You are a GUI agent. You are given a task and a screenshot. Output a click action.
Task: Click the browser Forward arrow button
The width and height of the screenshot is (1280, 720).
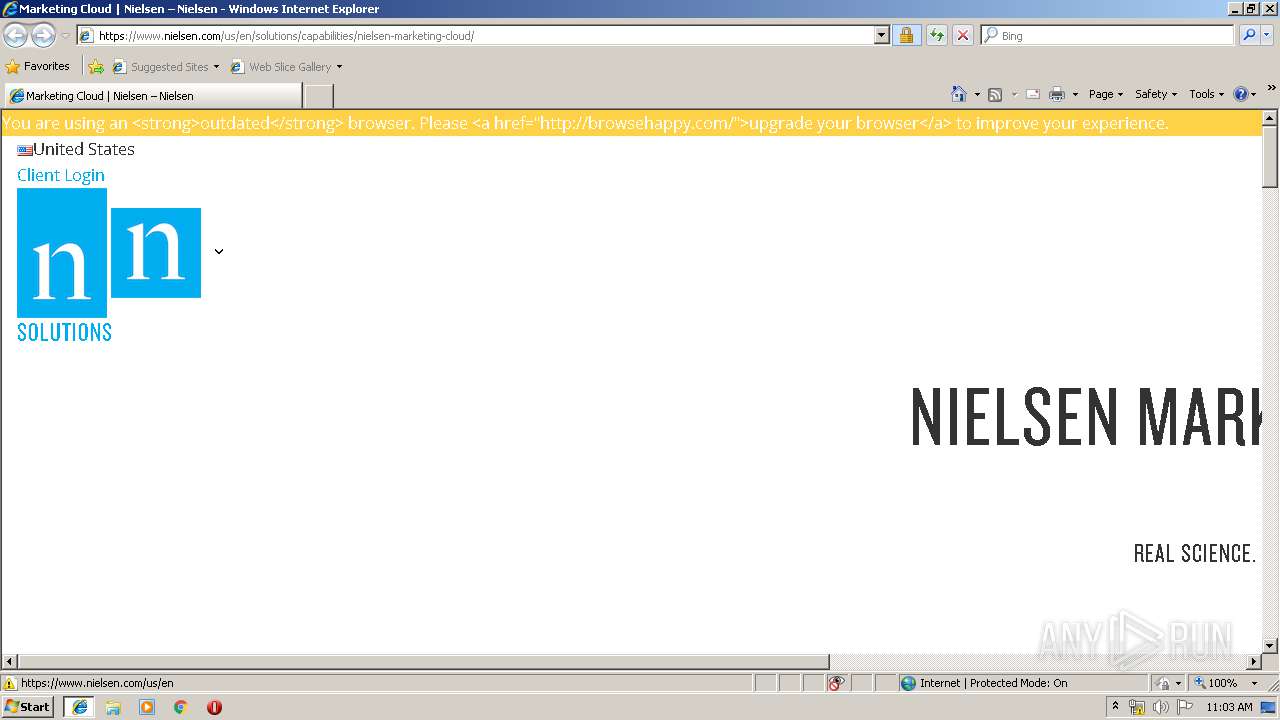(43, 36)
